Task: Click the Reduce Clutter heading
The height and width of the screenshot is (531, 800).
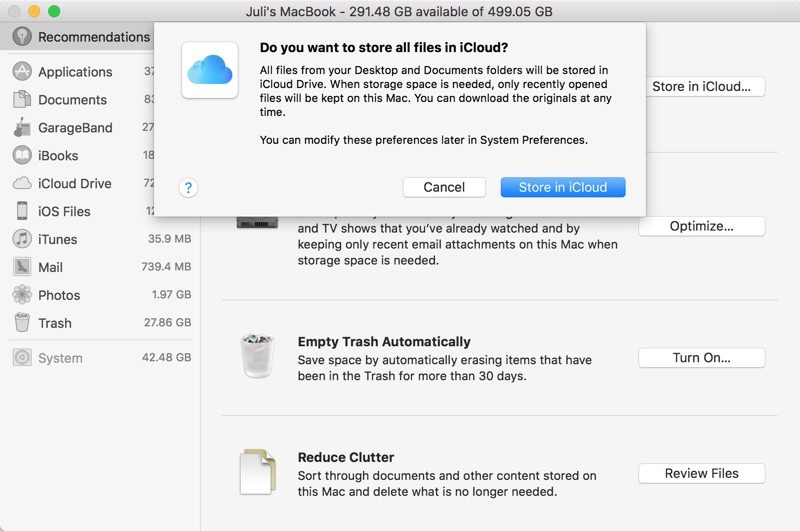Action: [346, 458]
